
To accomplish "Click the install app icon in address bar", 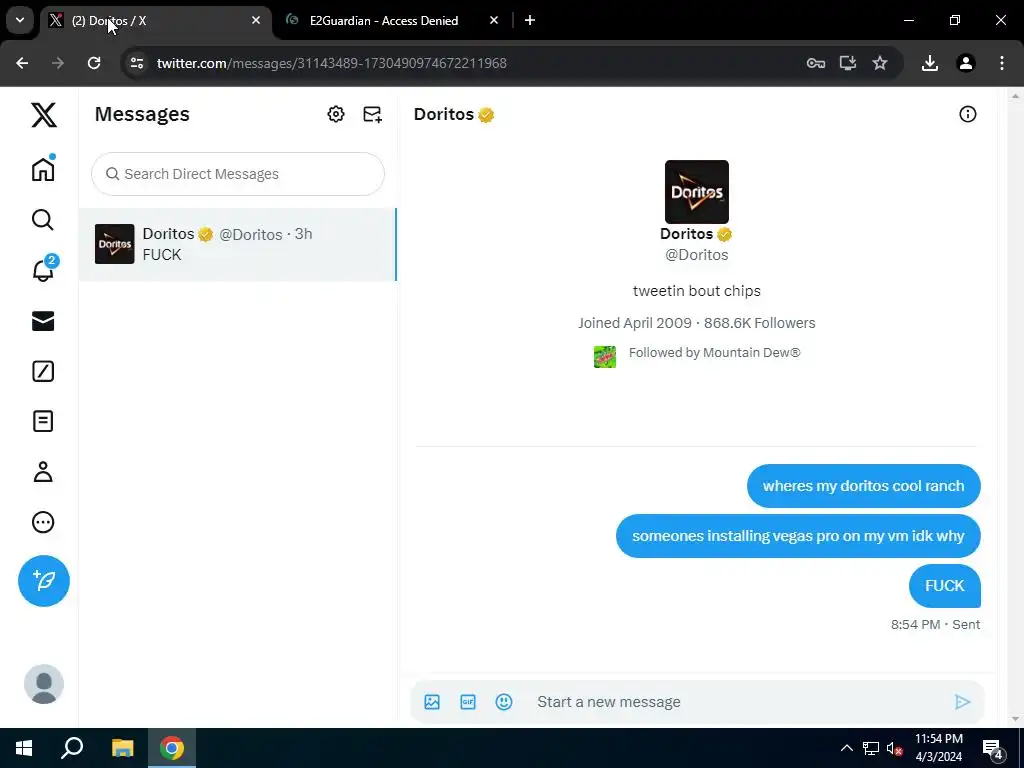I will pos(848,63).
